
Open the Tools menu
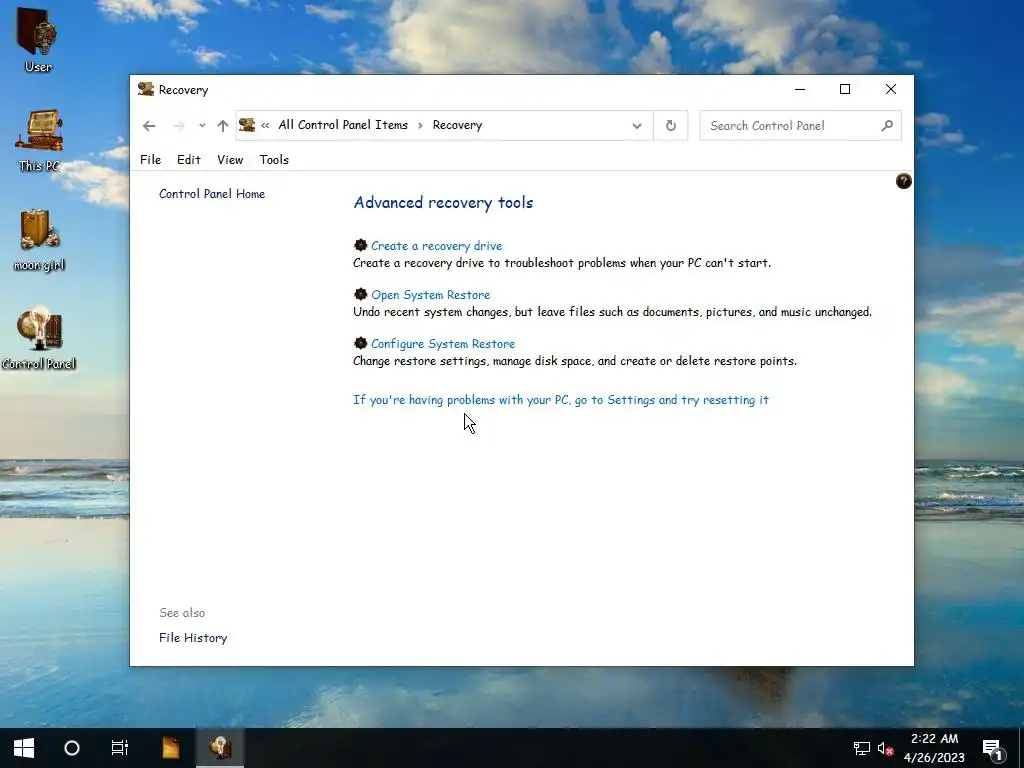click(274, 159)
